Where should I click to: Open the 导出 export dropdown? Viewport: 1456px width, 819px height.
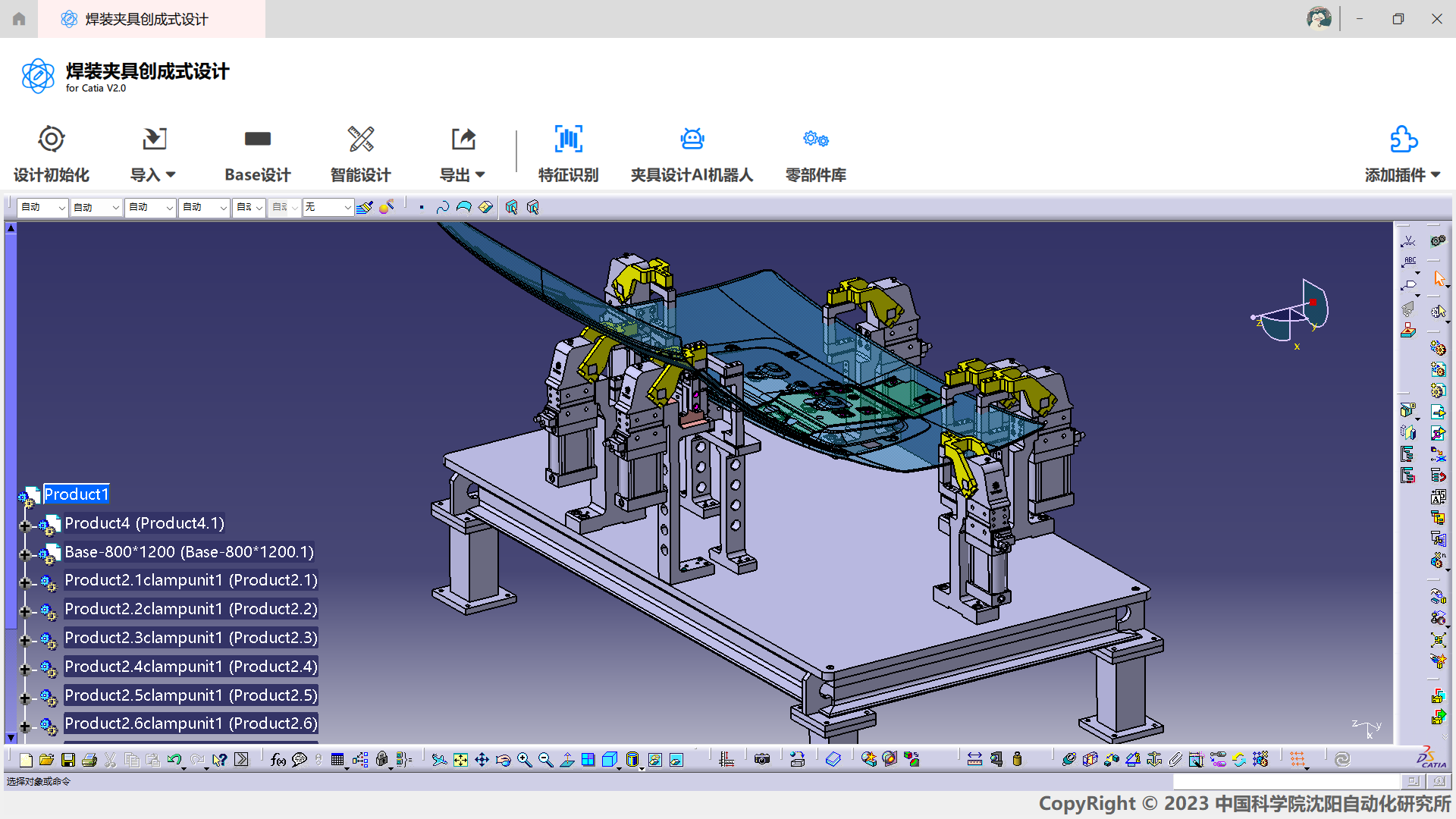tap(463, 154)
